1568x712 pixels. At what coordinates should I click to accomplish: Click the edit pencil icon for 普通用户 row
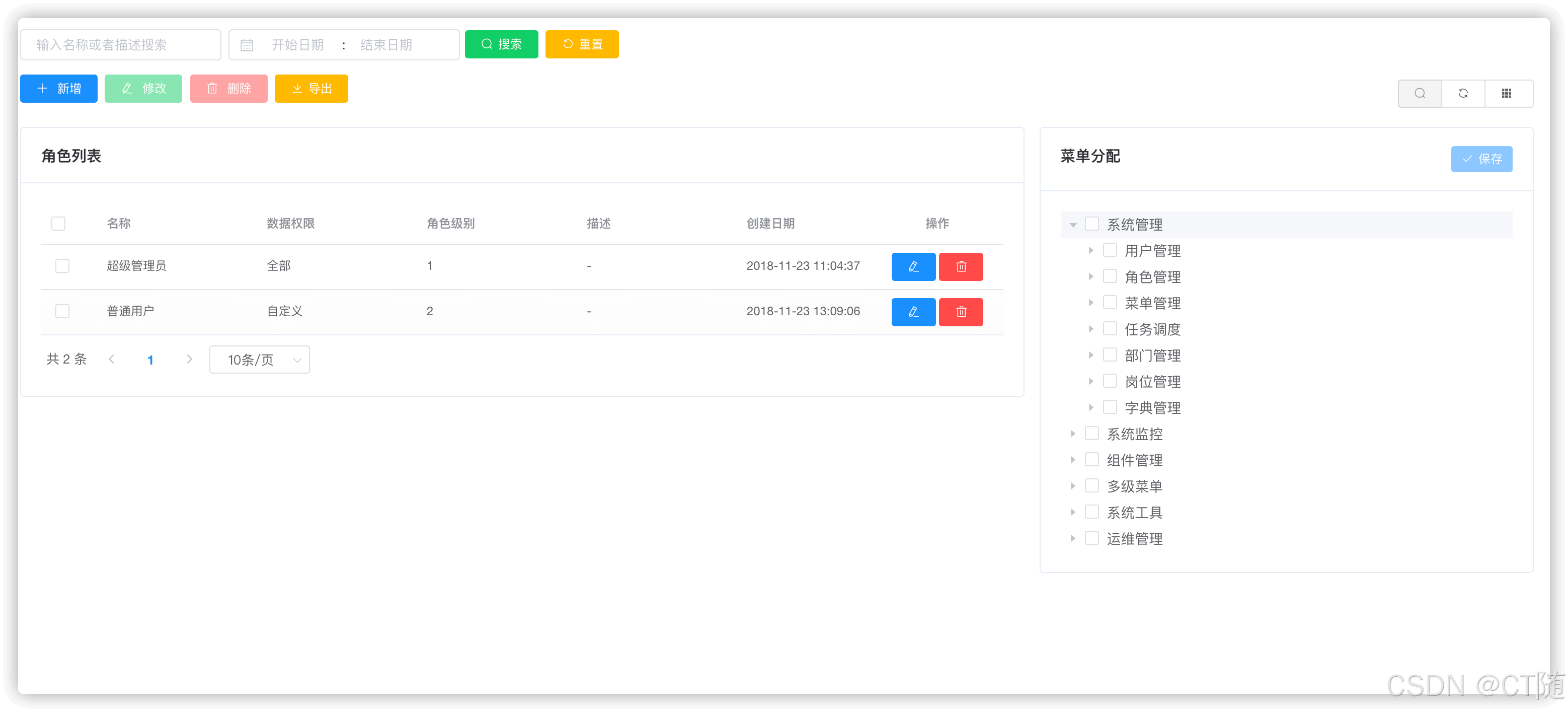913,312
